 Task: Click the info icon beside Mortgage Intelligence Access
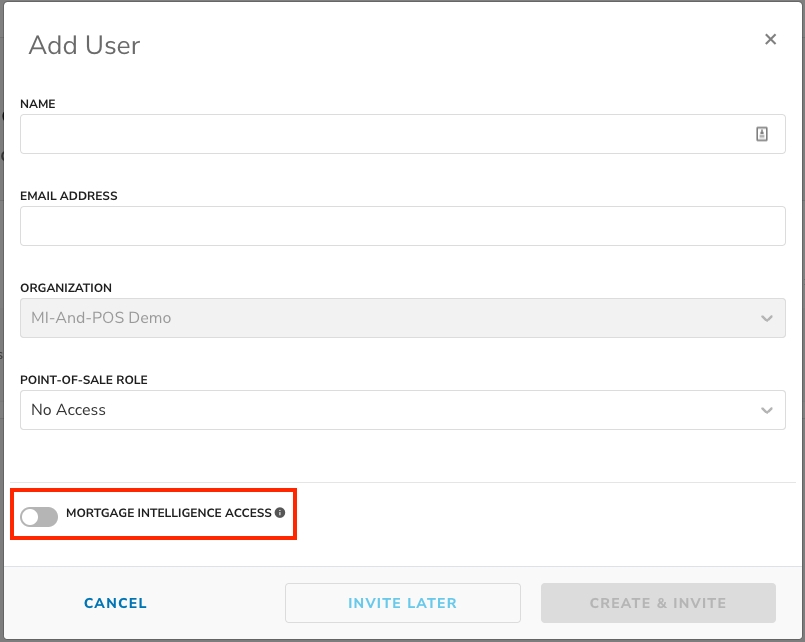[x=280, y=513]
